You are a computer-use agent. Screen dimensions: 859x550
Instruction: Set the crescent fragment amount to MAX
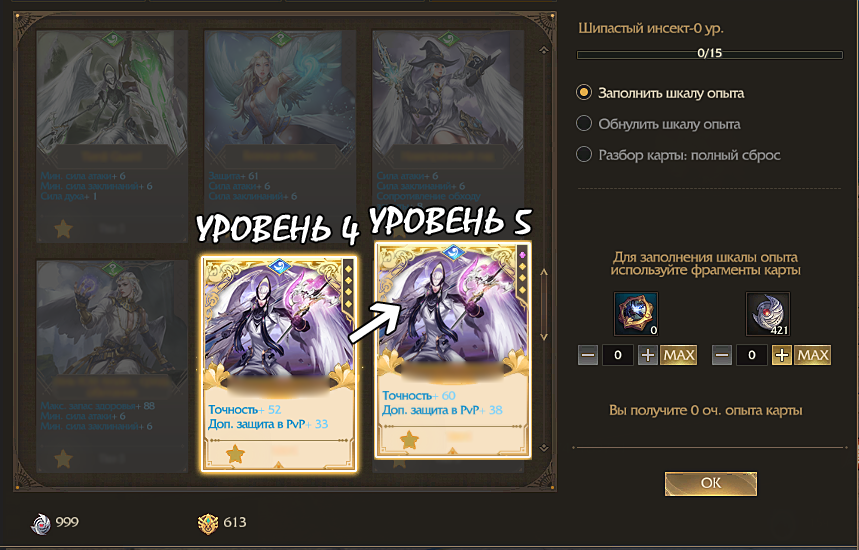pyautogui.click(x=812, y=355)
